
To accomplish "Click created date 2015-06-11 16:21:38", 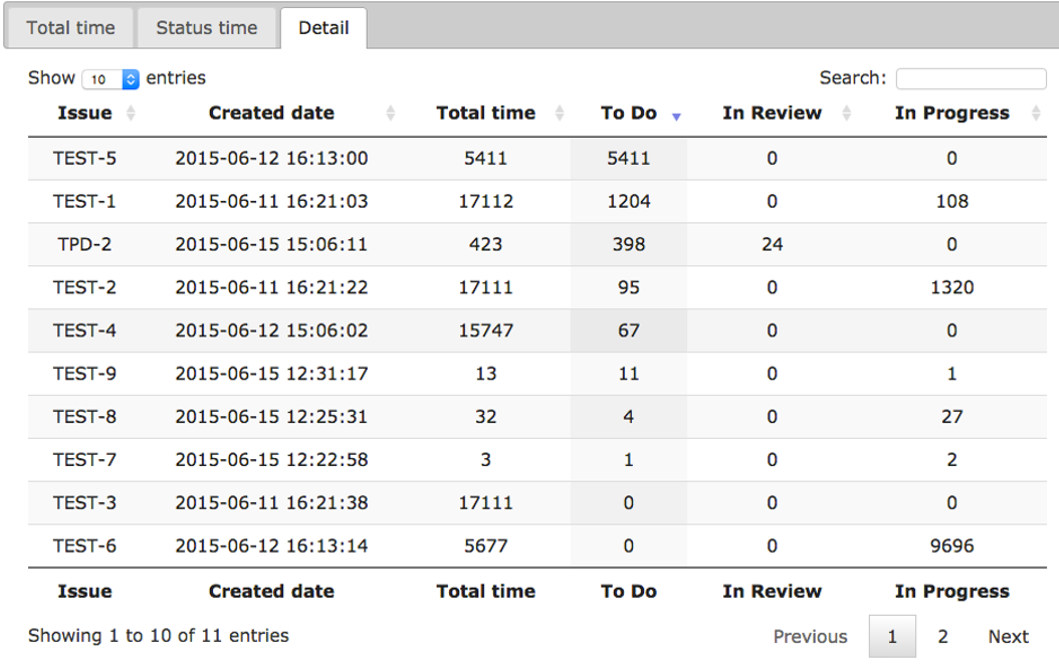I will pos(272,503).
